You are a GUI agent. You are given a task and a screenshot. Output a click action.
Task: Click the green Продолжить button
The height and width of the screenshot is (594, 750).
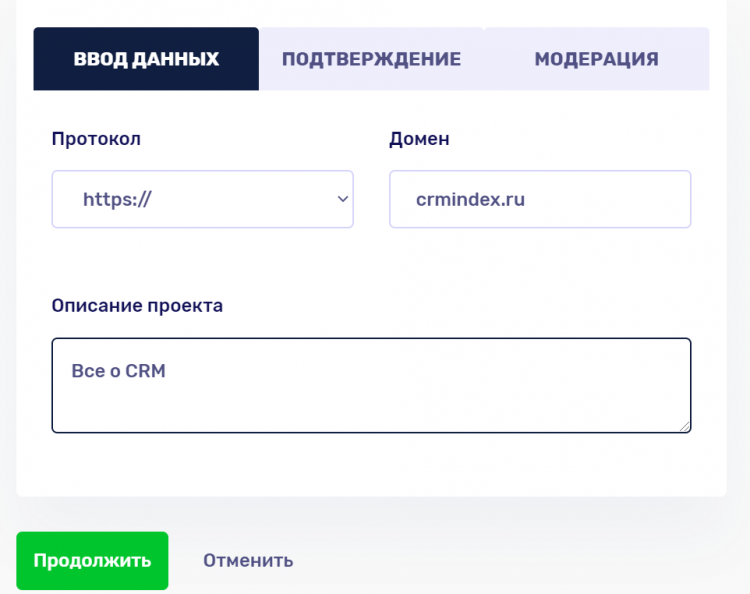[x=92, y=561]
